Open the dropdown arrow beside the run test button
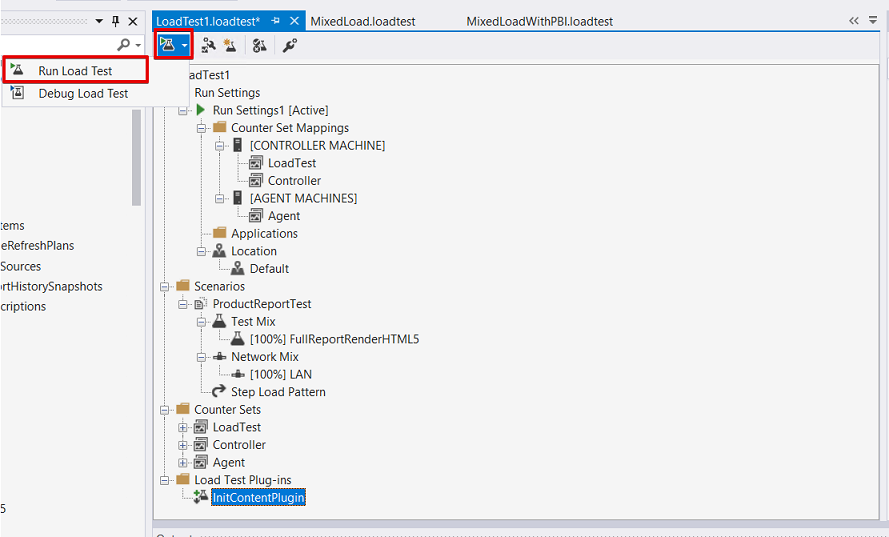 (184, 45)
